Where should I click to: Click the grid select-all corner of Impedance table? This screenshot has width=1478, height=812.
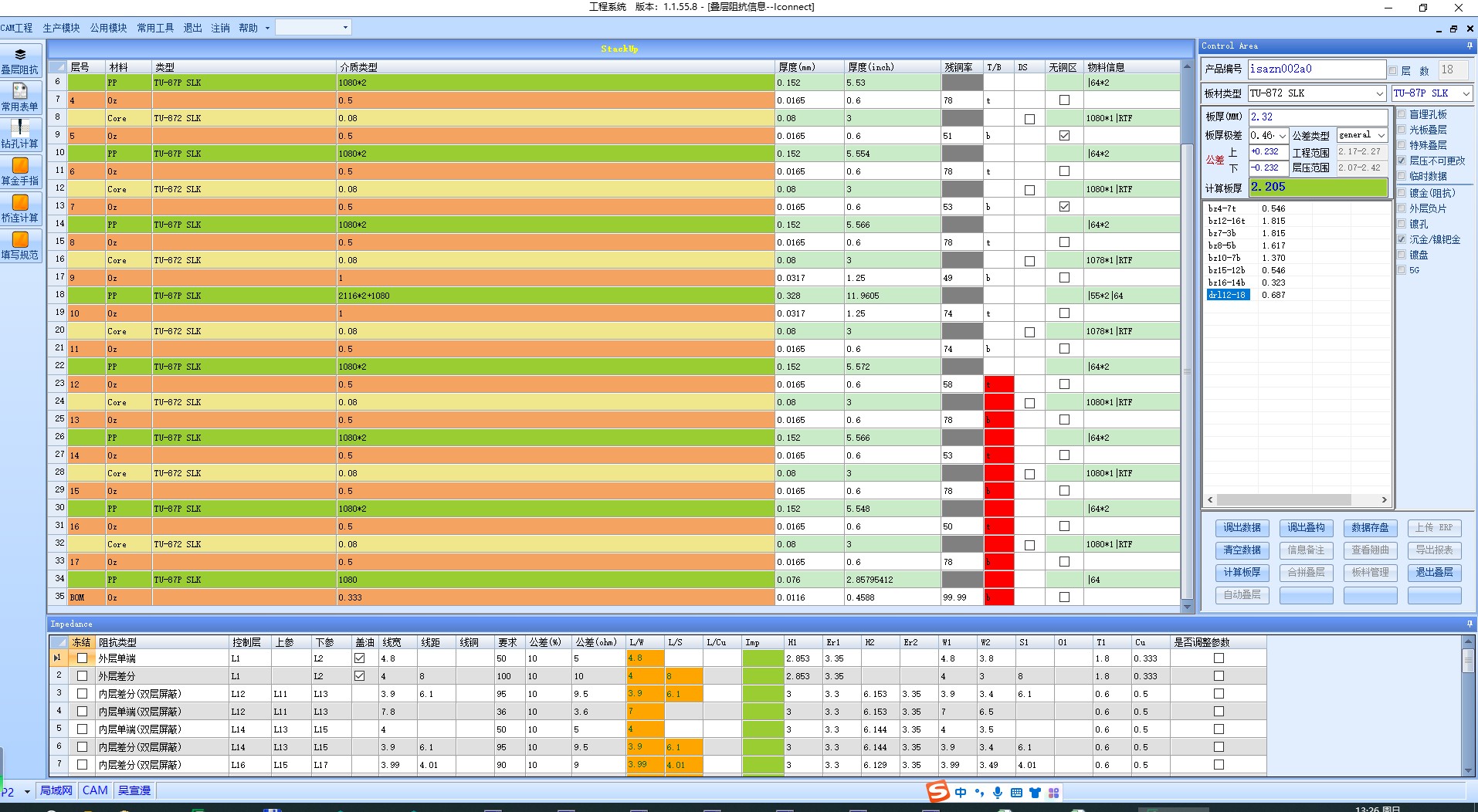[x=59, y=642]
